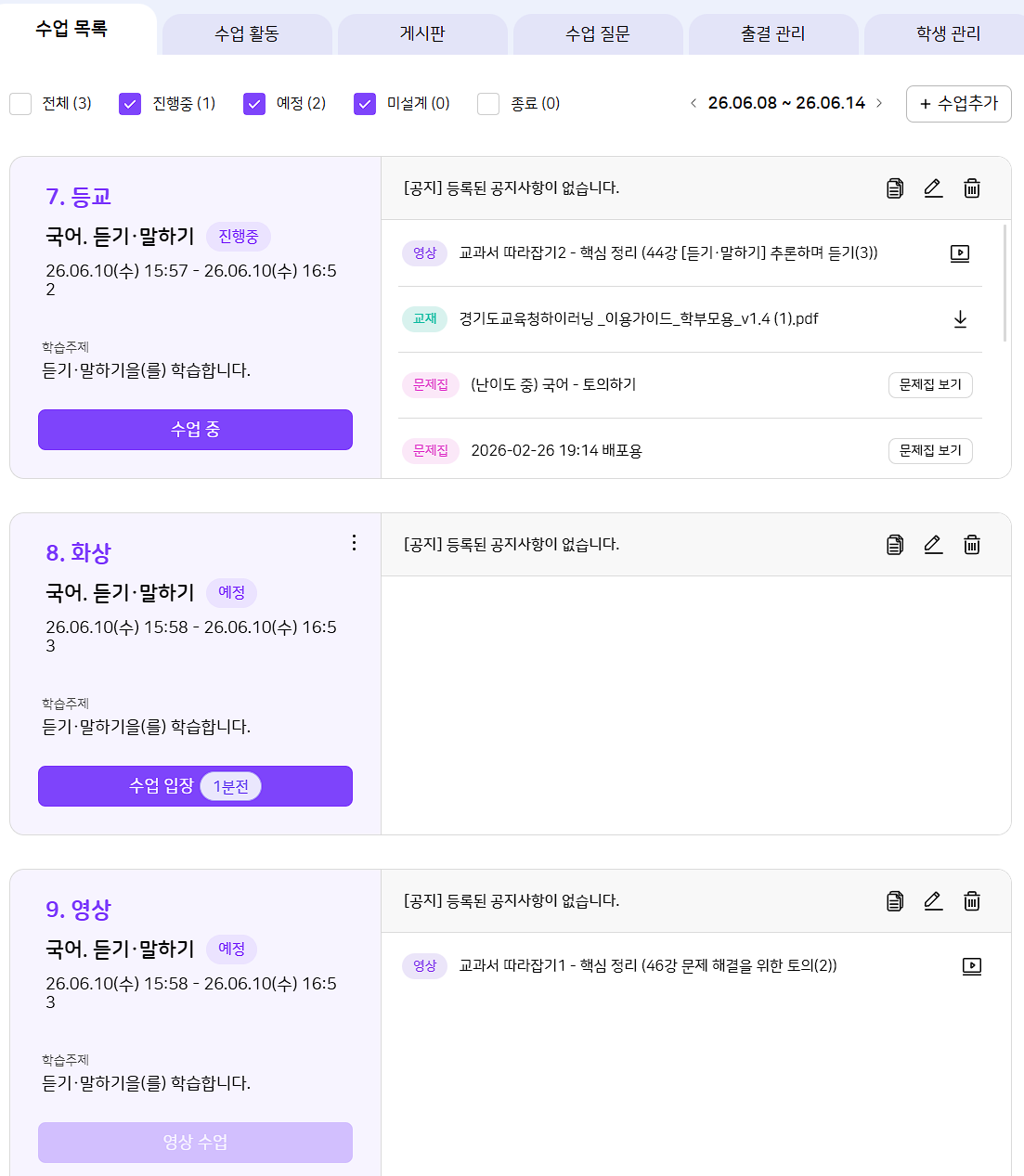Delete class 8 화상 with trash icon
Viewport: 1024px width, 1176px height.
972,545
